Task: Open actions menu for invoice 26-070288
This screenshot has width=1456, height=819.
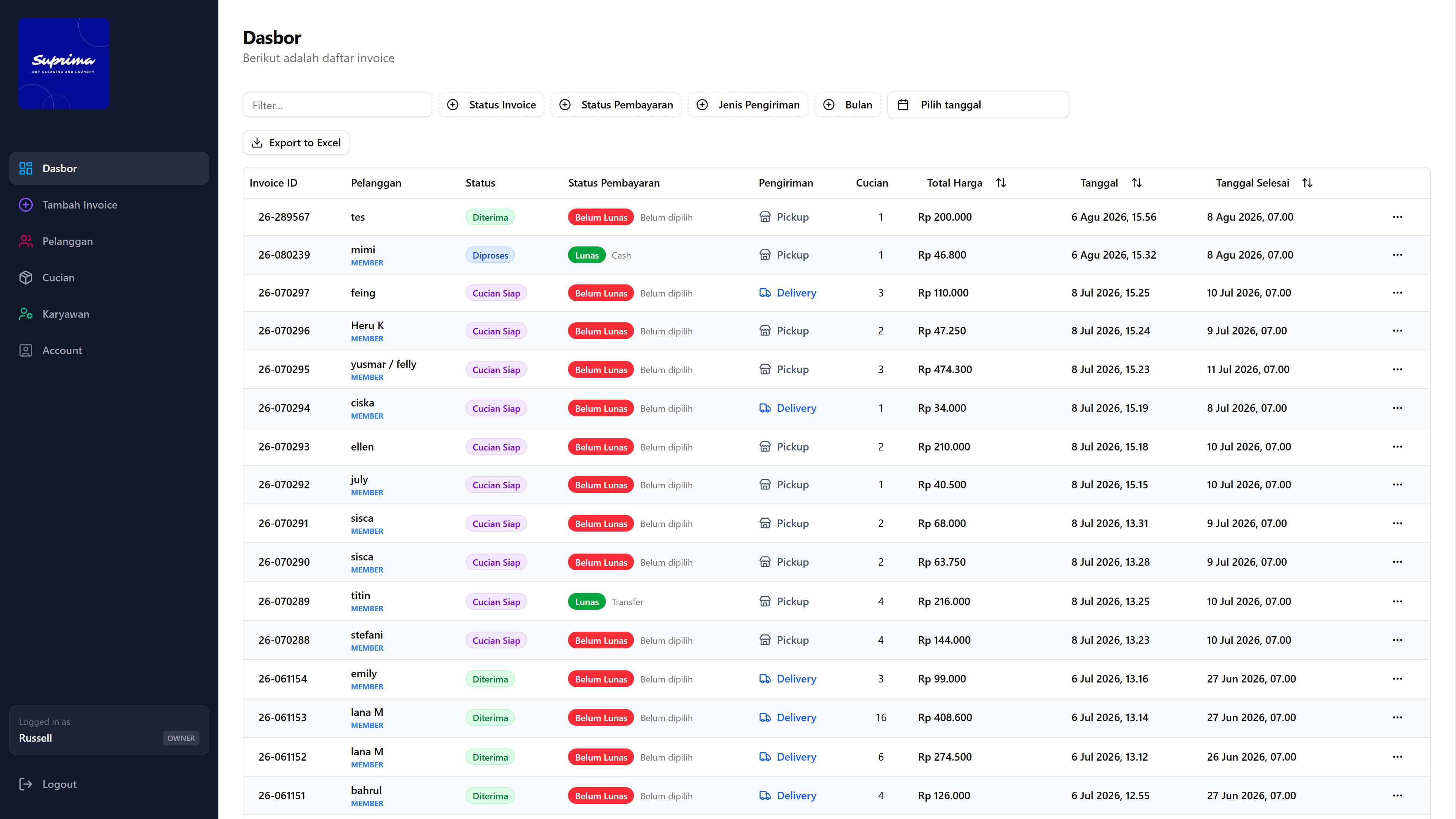Action: tap(1397, 640)
